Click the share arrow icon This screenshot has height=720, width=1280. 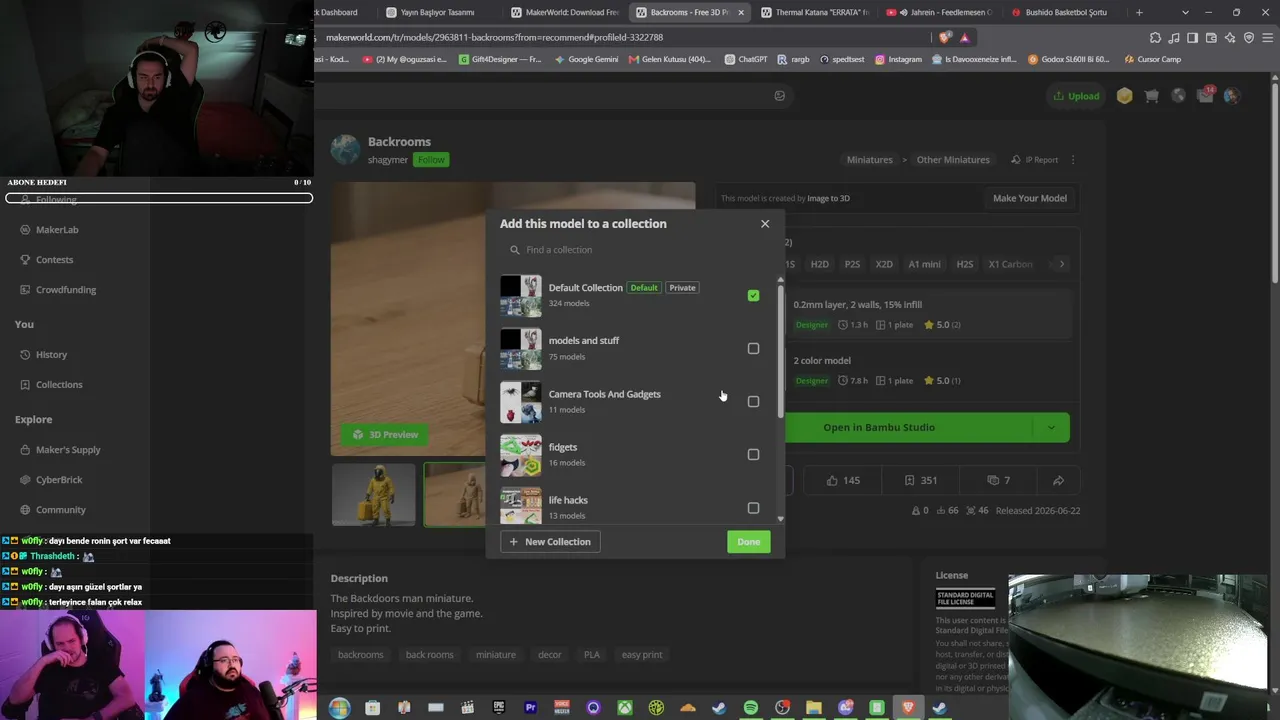coord(1058,481)
